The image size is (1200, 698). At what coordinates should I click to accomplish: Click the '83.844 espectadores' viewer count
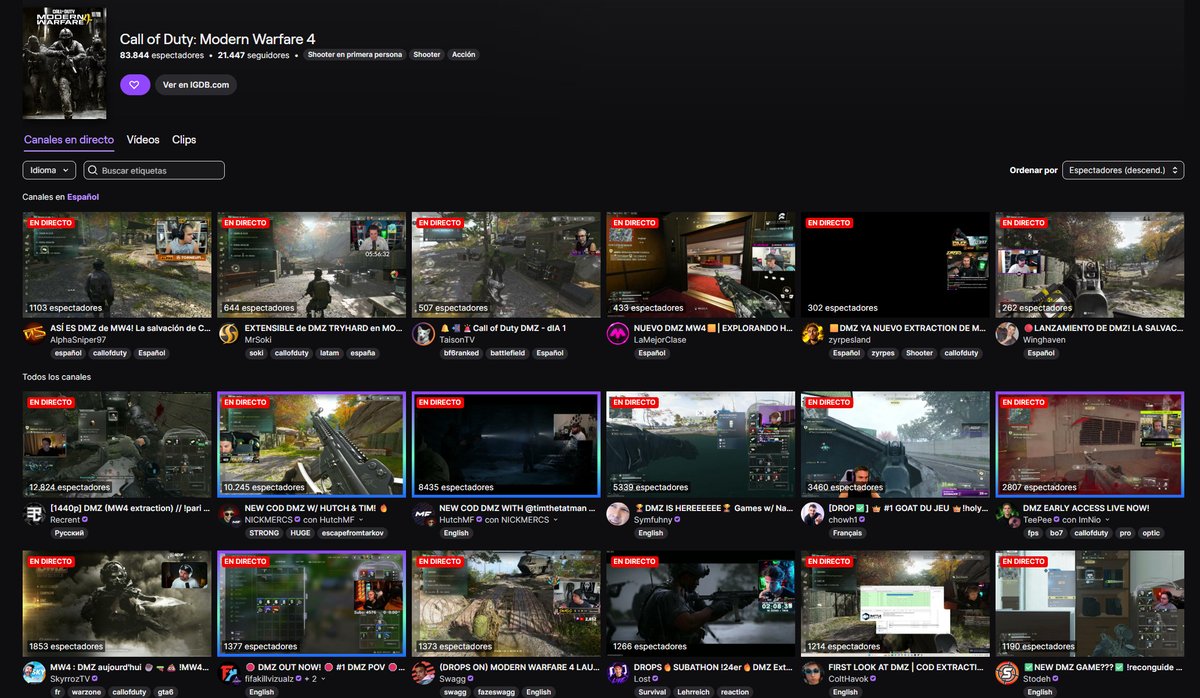click(162, 55)
